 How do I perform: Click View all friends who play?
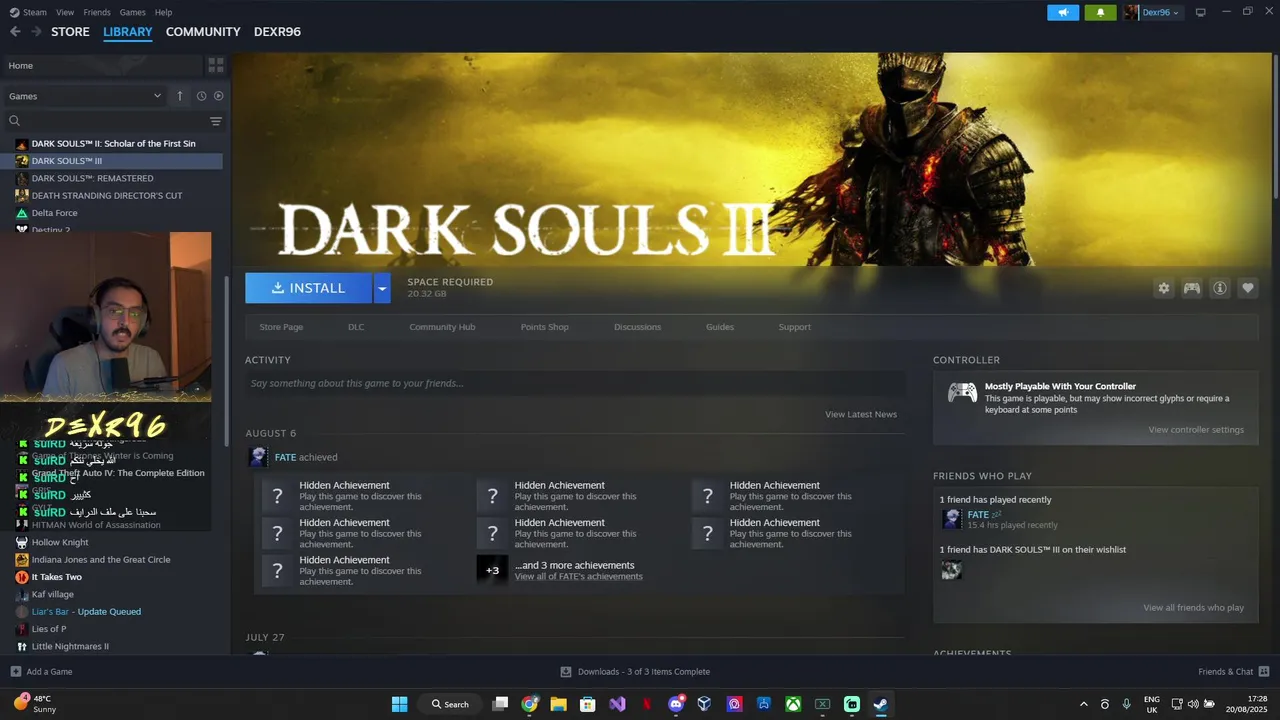[x=1193, y=608]
